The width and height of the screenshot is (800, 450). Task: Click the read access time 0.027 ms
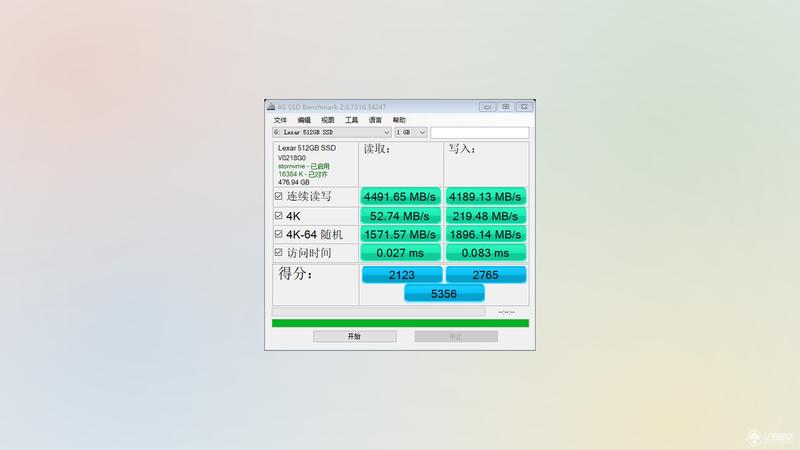pos(401,253)
